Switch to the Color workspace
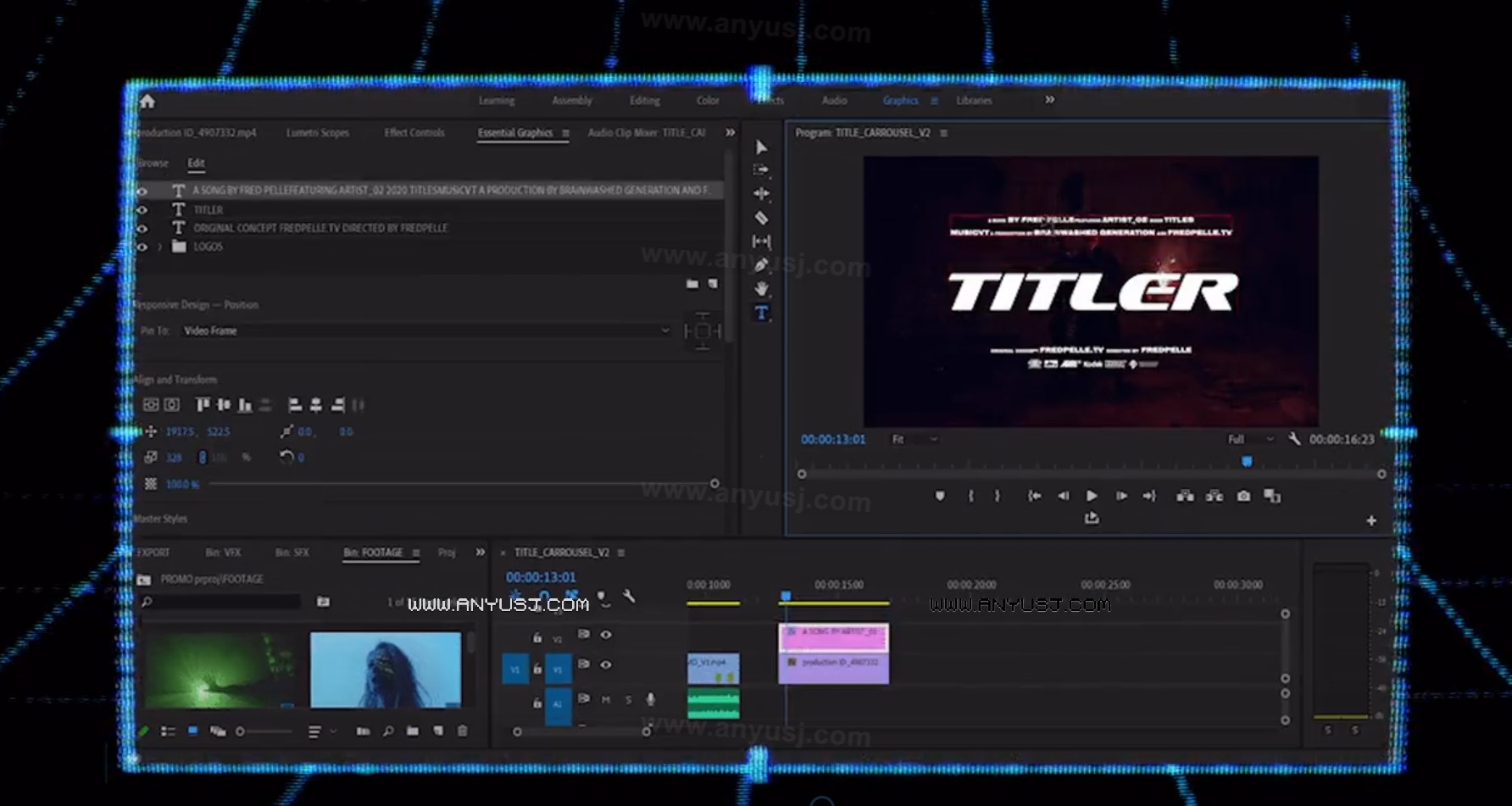Viewport: 1512px width, 806px height. pyautogui.click(x=709, y=100)
